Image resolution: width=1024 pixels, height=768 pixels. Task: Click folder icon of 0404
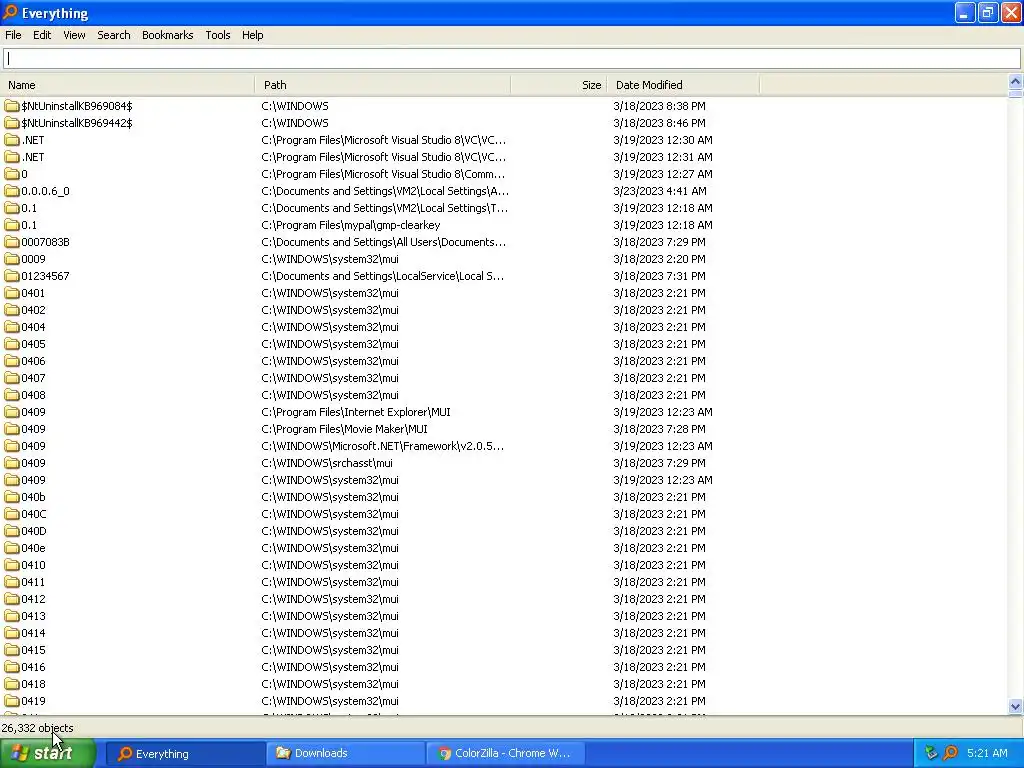[x=12, y=327]
